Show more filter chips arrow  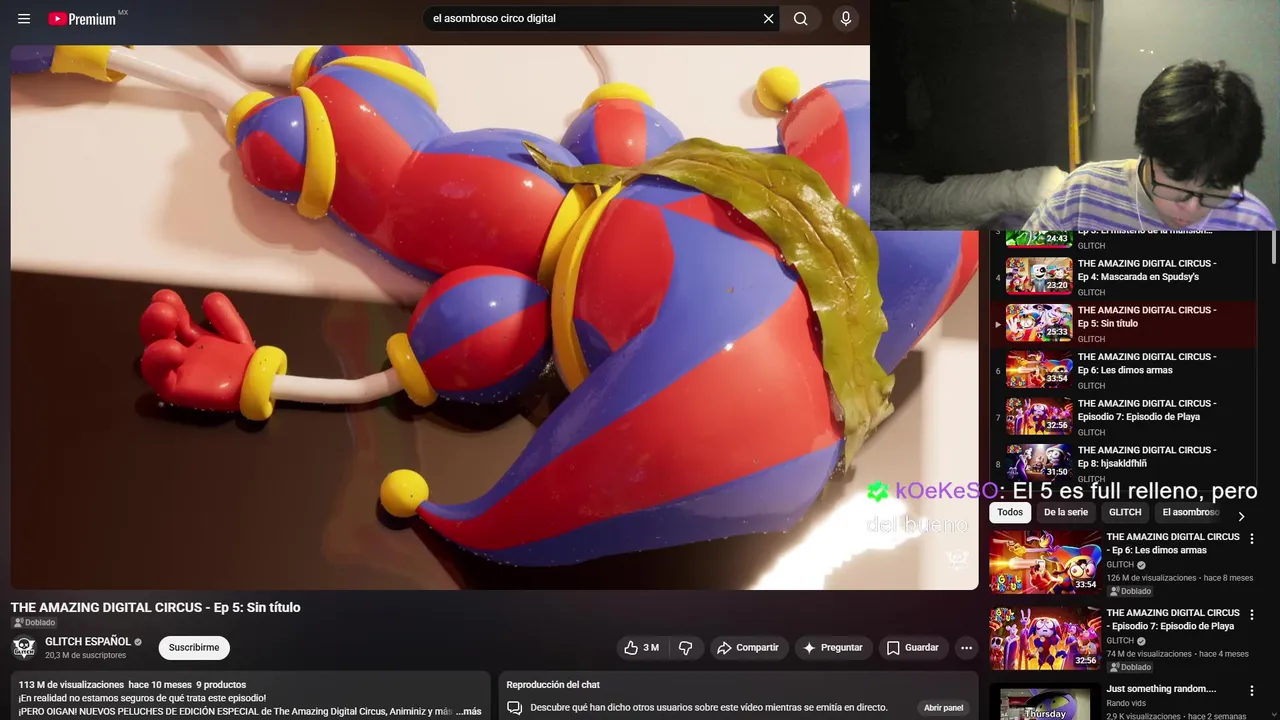point(1241,516)
